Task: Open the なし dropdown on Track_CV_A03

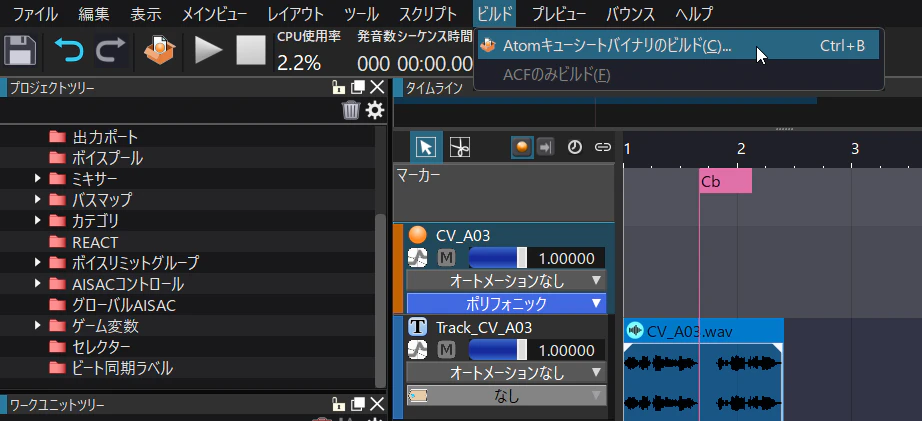Action: (x=506, y=396)
